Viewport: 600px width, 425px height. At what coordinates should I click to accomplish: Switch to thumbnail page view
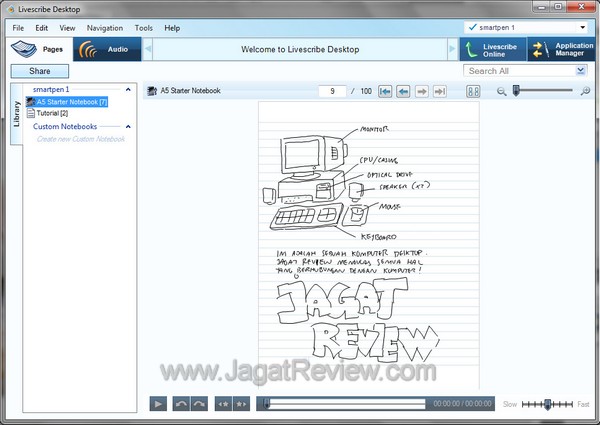pos(474,91)
